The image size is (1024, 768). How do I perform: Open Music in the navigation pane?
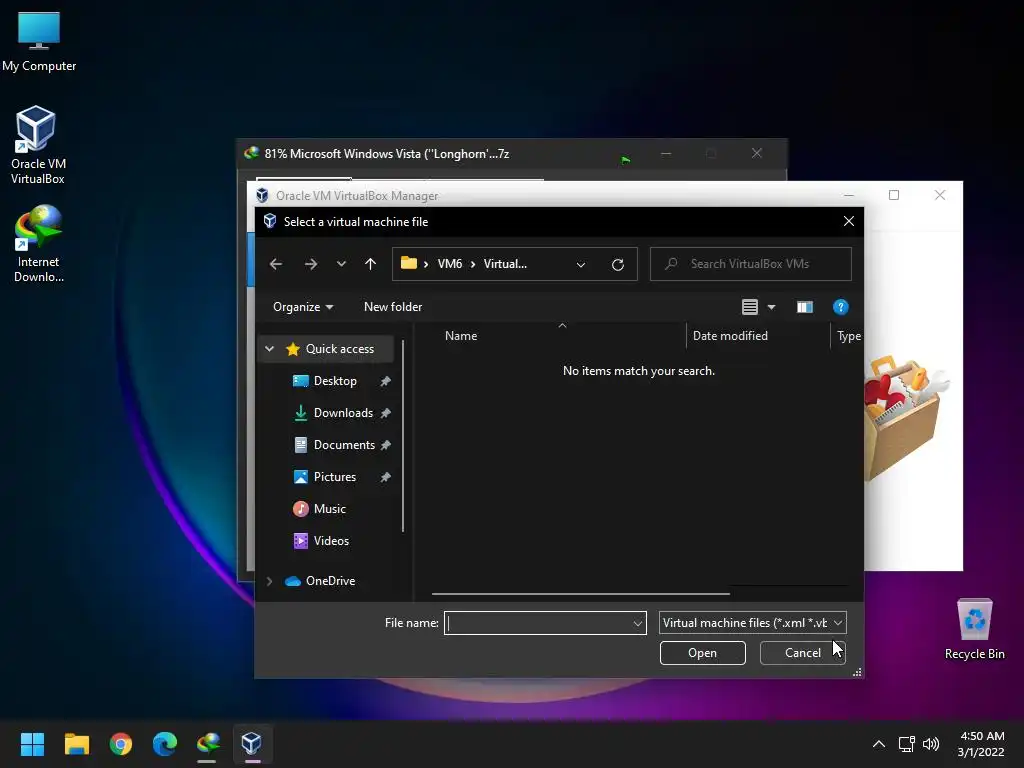(x=329, y=509)
